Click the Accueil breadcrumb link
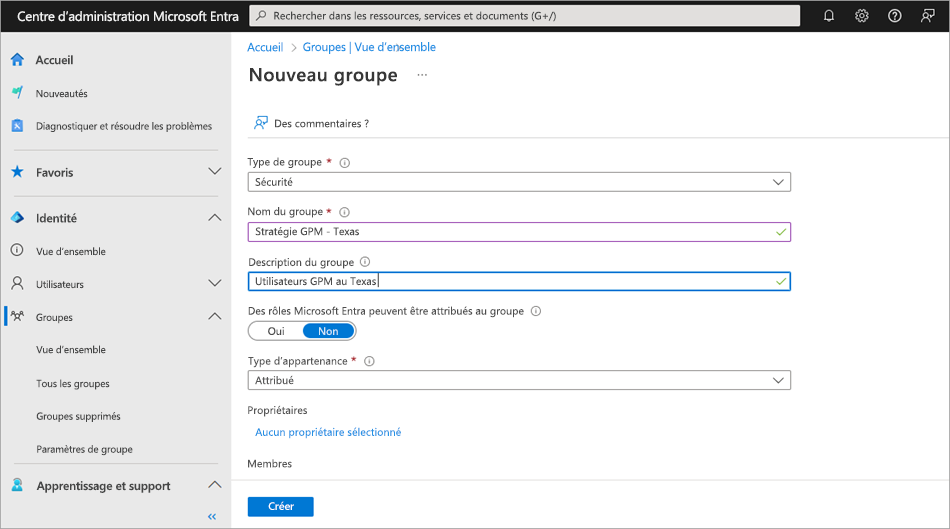Screen dimensions: 950x529 pyautogui.click(x=265, y=47)
